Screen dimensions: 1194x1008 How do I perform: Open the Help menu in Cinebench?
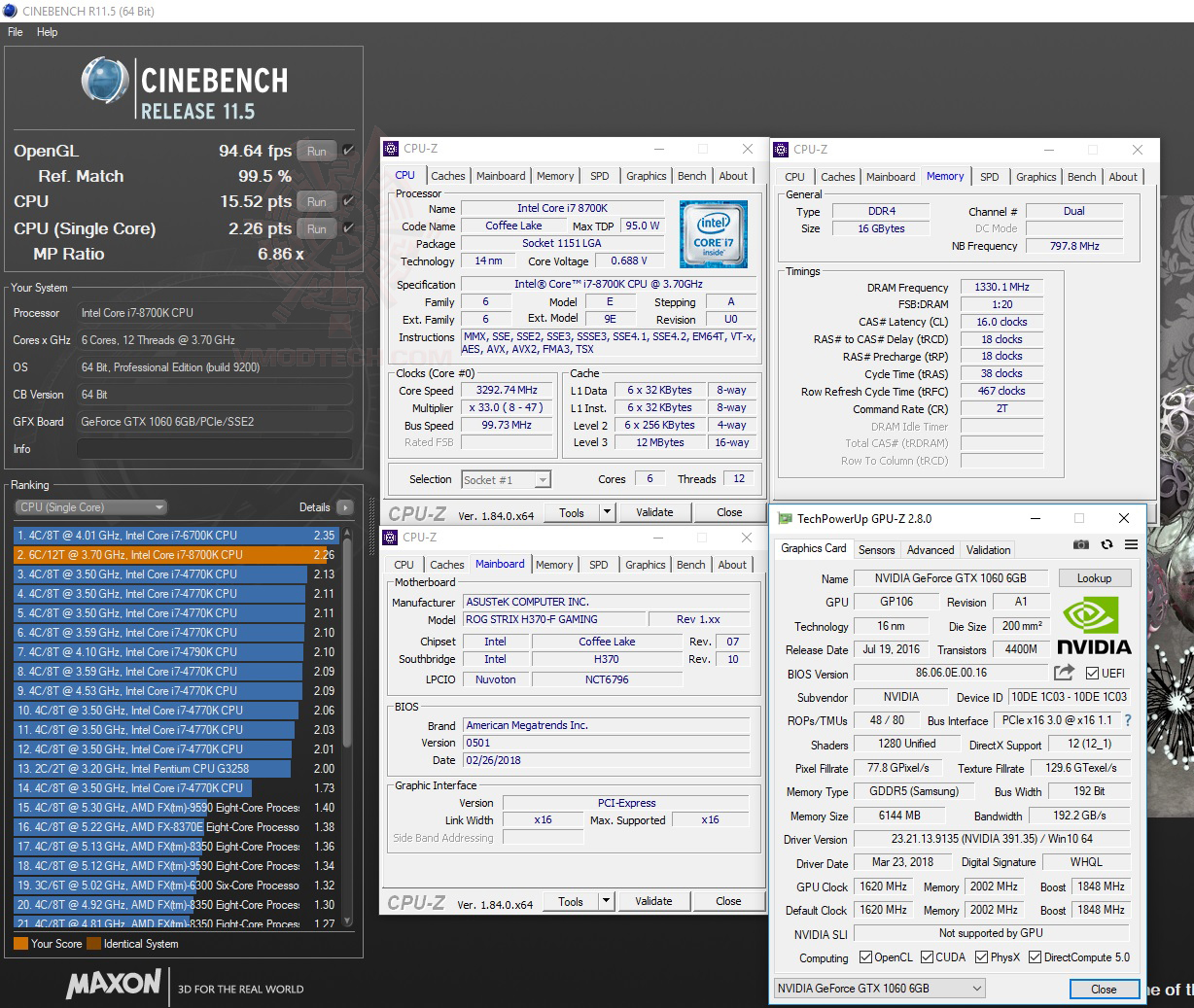pos(48,32)
